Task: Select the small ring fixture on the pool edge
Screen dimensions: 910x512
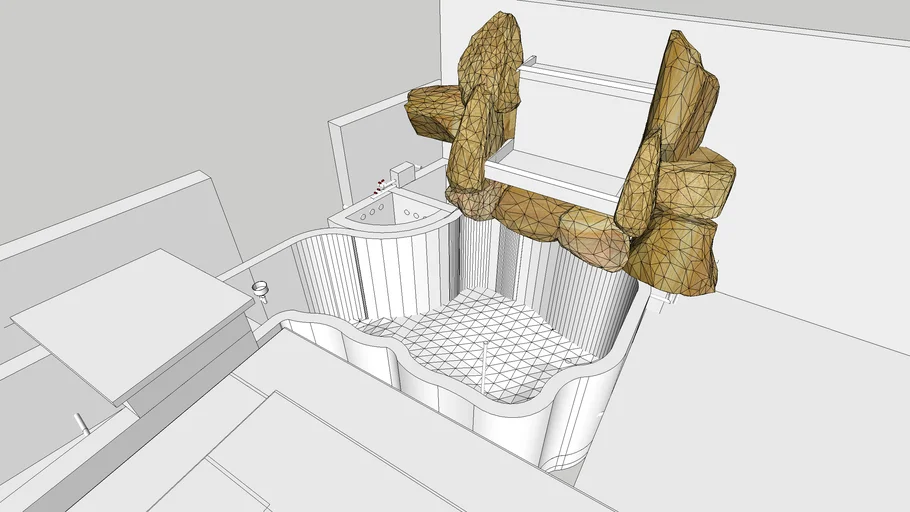Action: (x=261, y=289)
